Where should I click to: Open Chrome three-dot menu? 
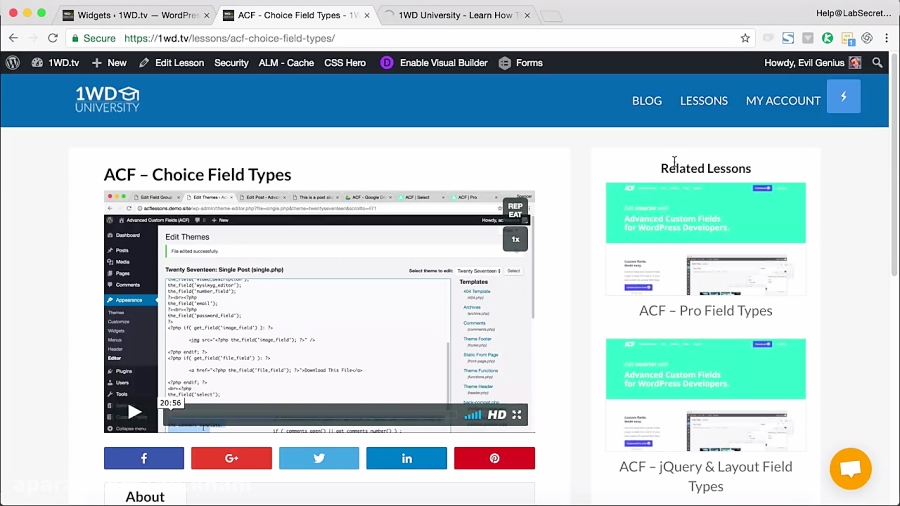pos(887,38)
